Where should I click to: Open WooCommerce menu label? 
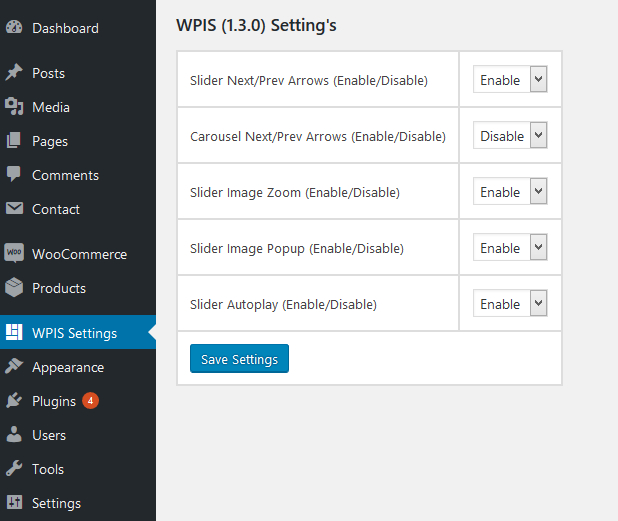[x=80, y=254]
